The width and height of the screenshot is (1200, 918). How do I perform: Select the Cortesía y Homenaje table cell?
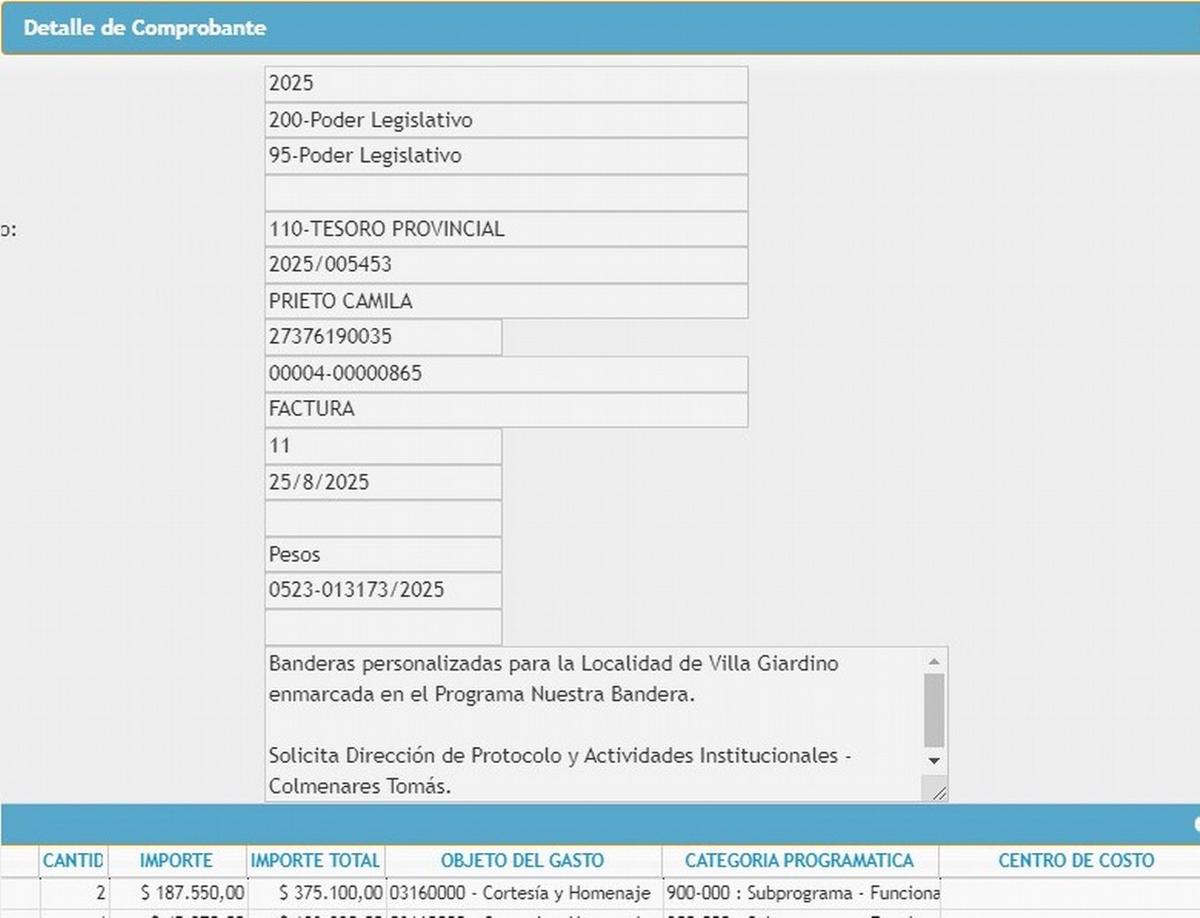point(522,893)
